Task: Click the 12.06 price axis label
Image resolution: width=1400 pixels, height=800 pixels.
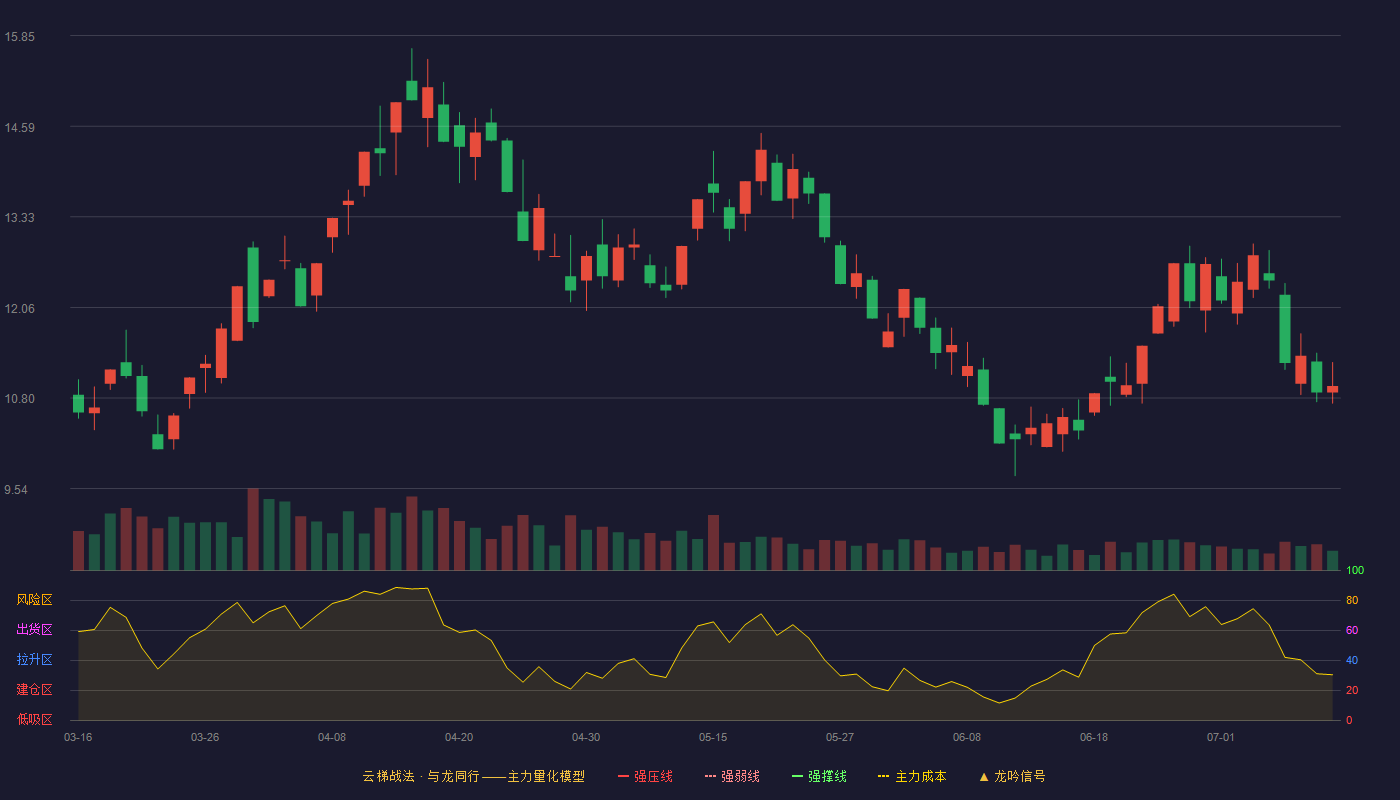Action: click(x=20, y=308)
